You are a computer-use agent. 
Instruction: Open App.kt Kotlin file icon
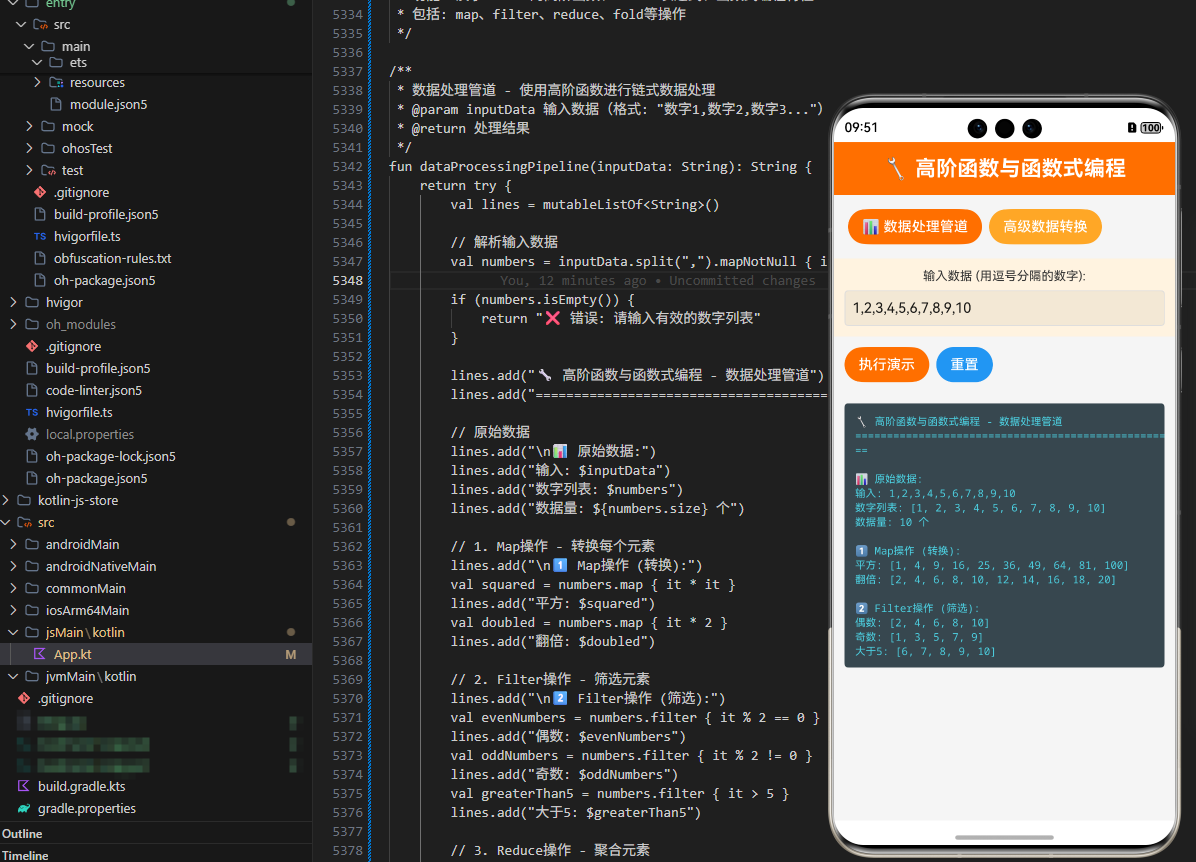40,655
